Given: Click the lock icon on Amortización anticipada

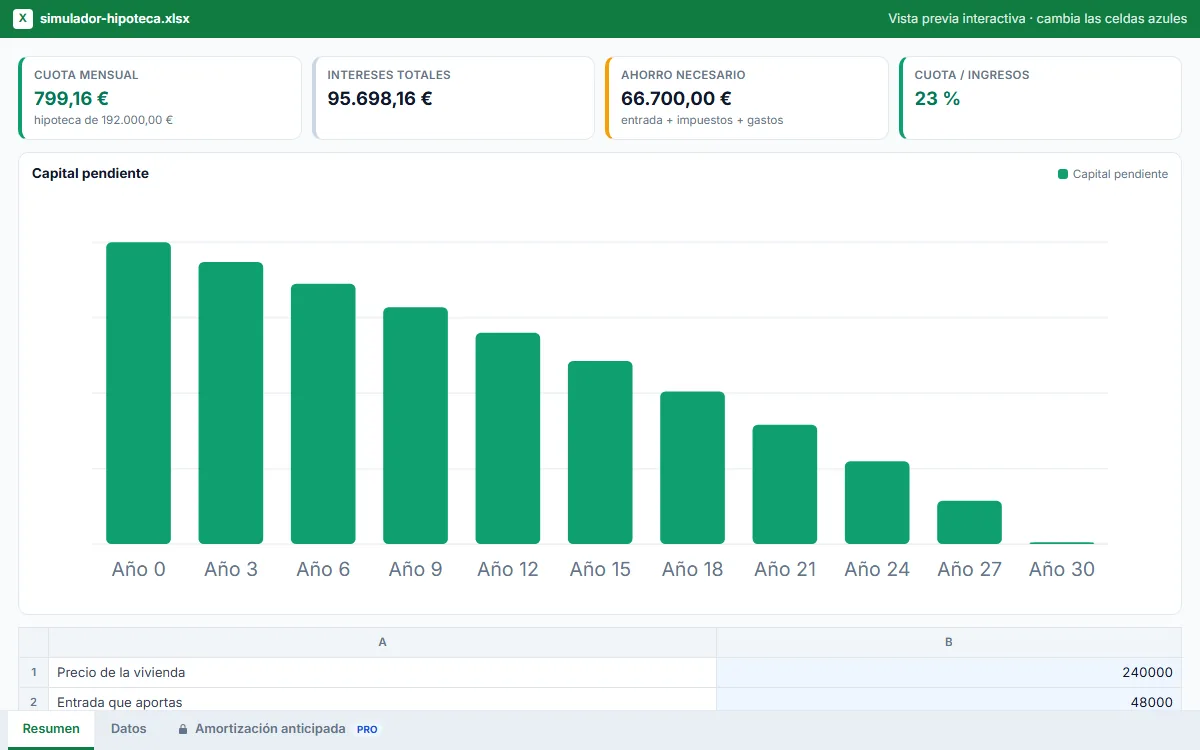Looking at the screenshot, I should [x=182, y=730].
